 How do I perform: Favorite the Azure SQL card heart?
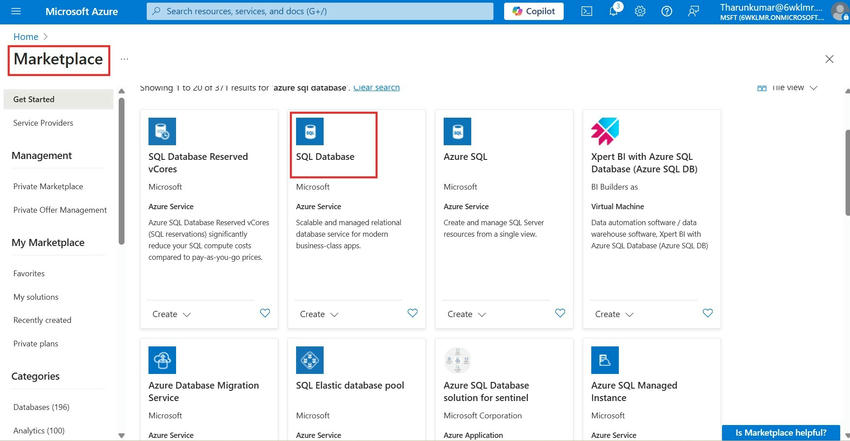coord(560,313)
